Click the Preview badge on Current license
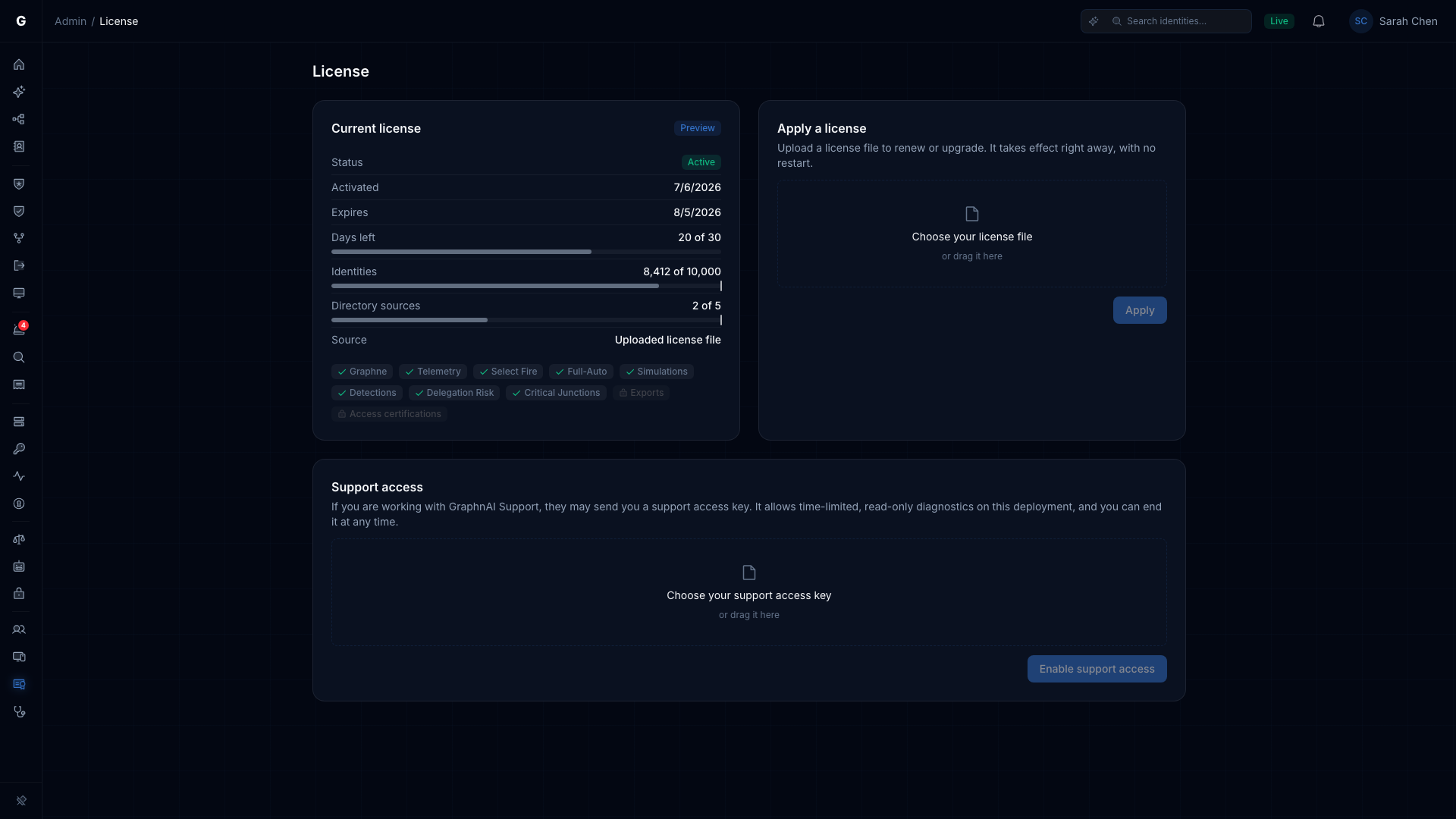1456x819 pixels. coord(697,128)
